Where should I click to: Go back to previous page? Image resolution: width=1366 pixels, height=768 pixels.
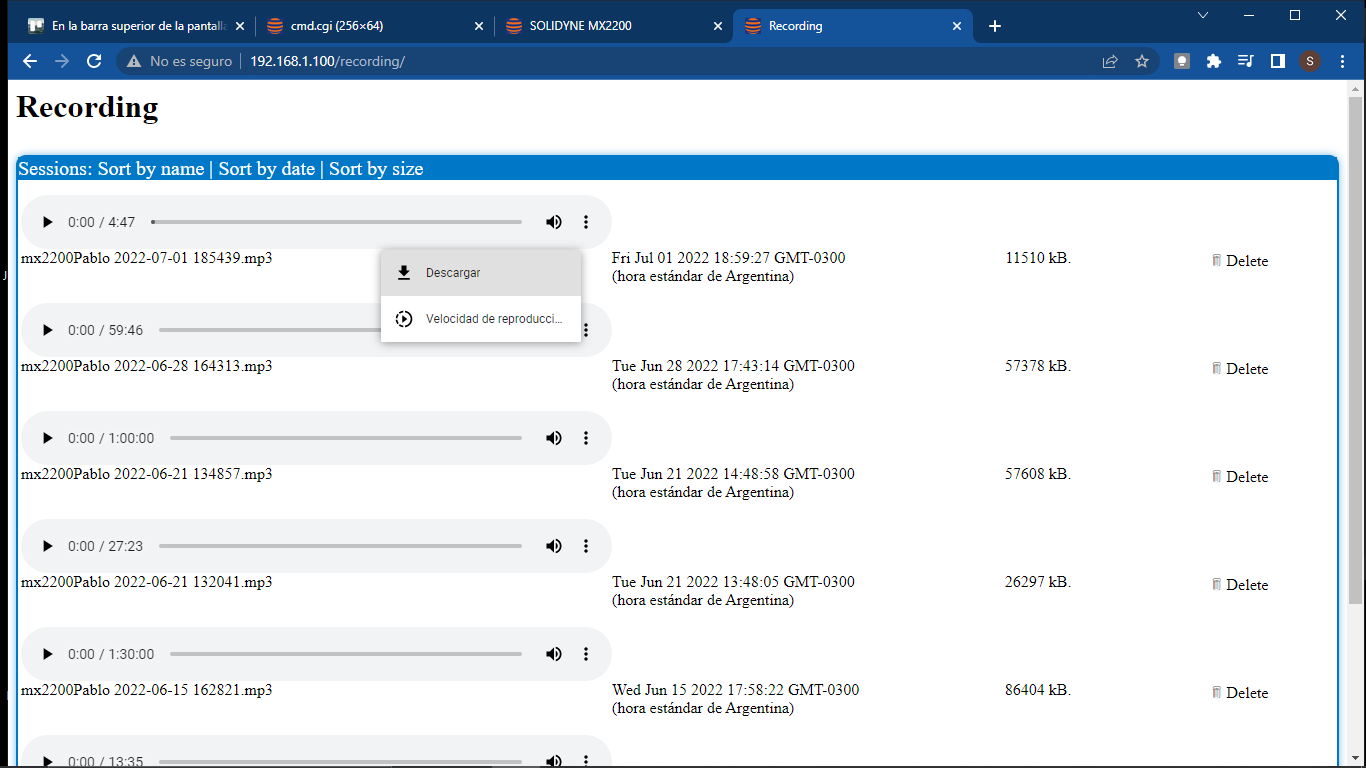coord(30,61)
